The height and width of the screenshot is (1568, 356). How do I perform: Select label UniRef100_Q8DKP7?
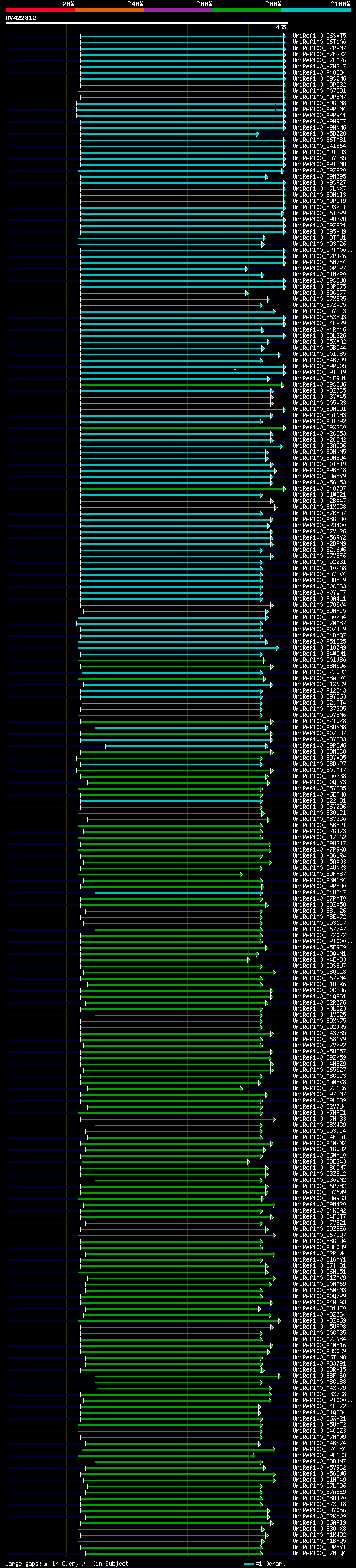[x=319, y=764]
